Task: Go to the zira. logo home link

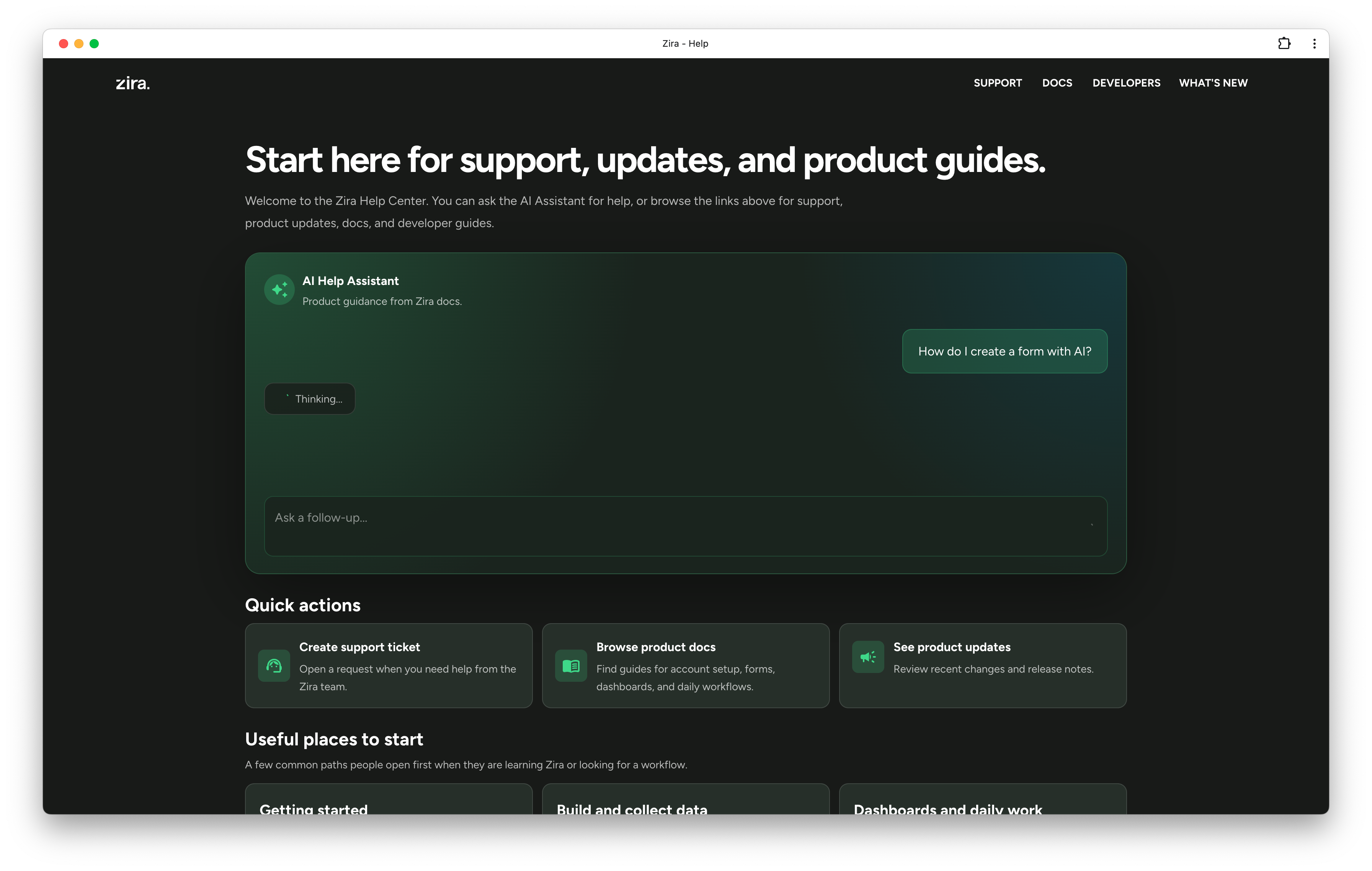Action: pos(133,83)
